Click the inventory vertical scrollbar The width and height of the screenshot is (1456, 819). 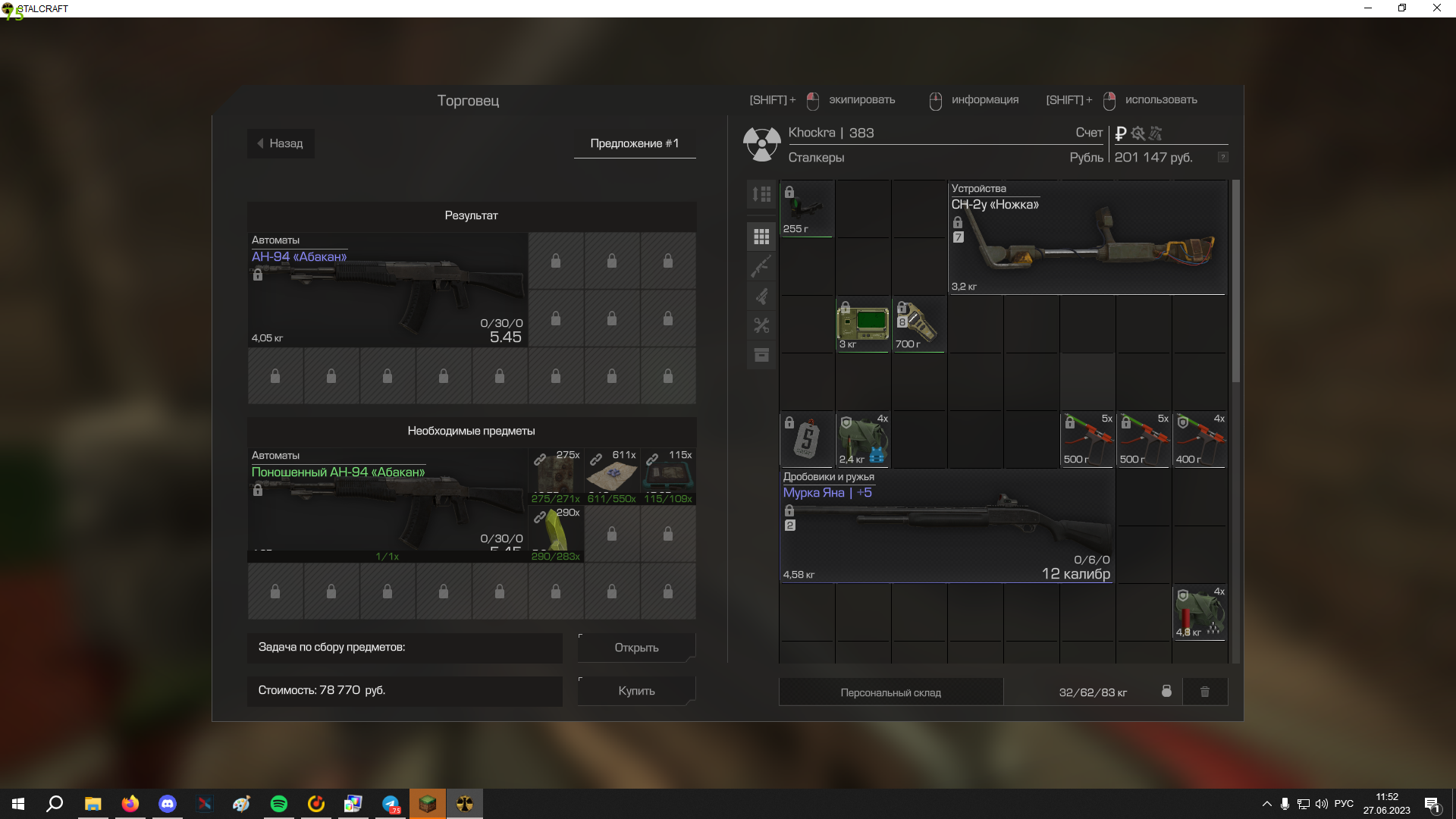pos(1235,281)
